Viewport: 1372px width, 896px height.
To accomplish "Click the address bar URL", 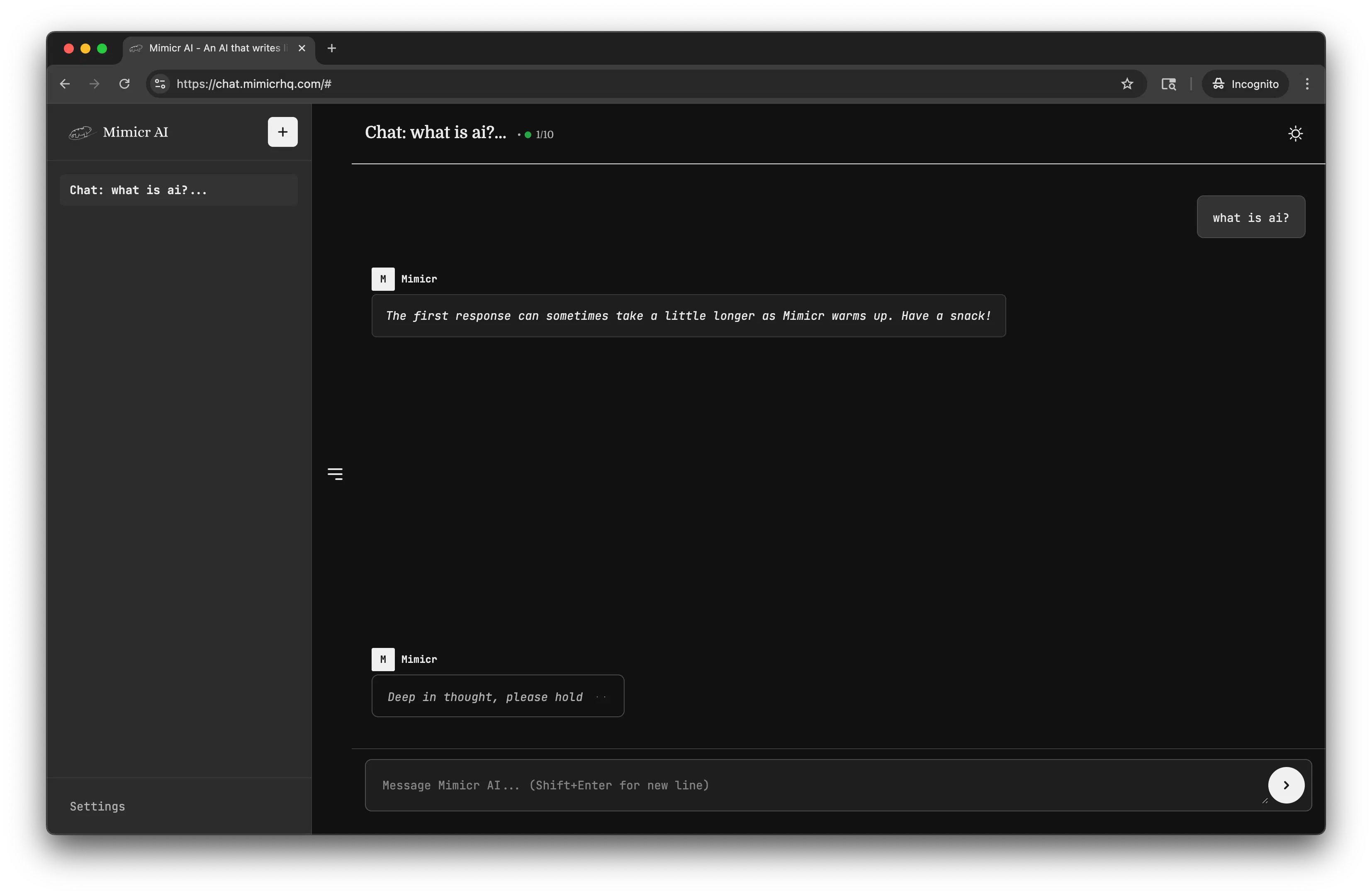I will coord(254,84).
